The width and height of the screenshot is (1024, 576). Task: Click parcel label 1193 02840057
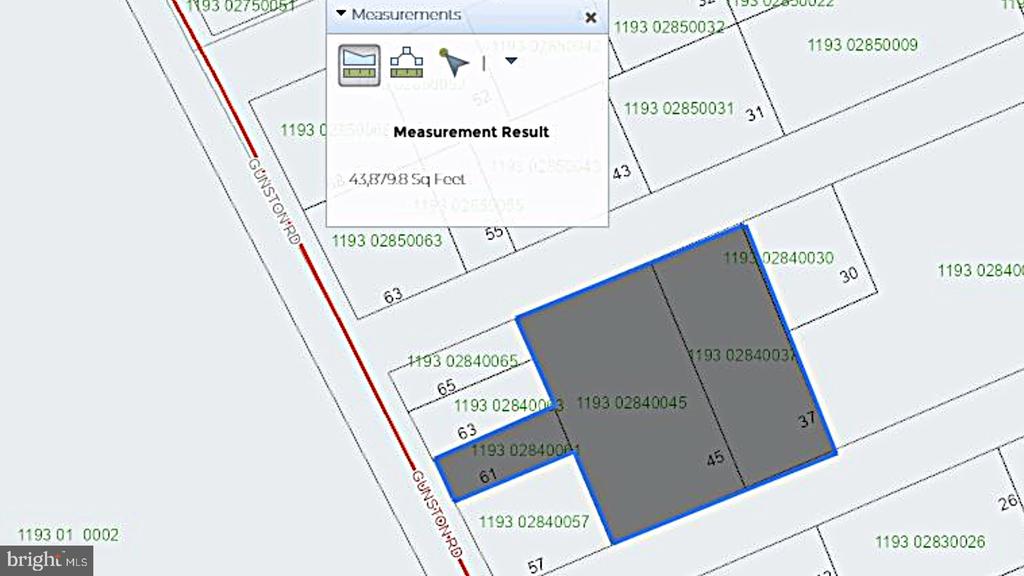(534, 522)
